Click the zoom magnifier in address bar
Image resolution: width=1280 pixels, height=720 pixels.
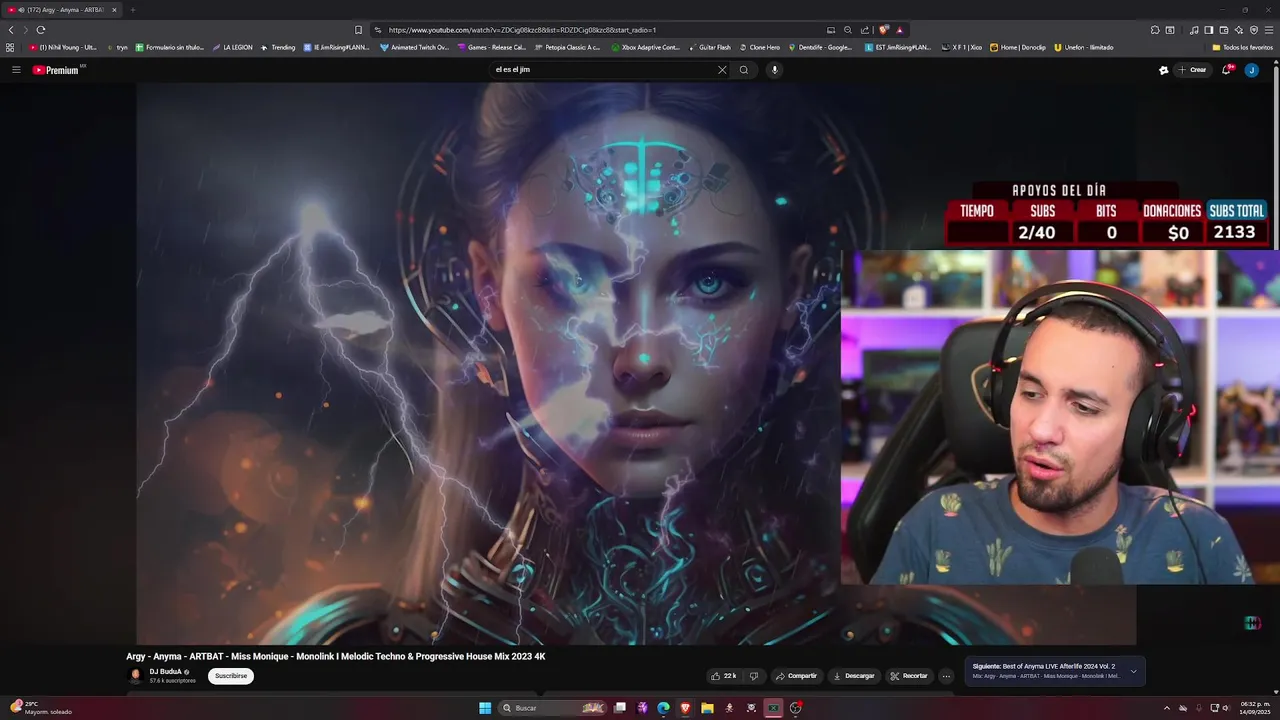click(848, 30)
